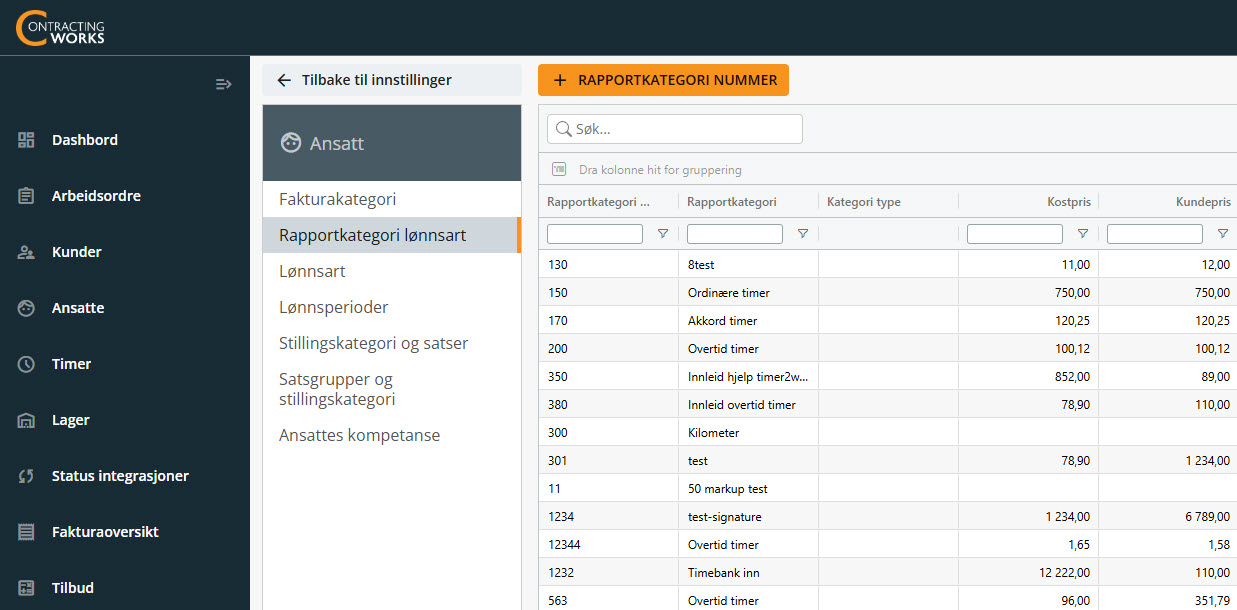Viewport: 1237px width, 610px height.
Task: Select Lønnsperioder settings tab
Action: click(x=392, y=307)
